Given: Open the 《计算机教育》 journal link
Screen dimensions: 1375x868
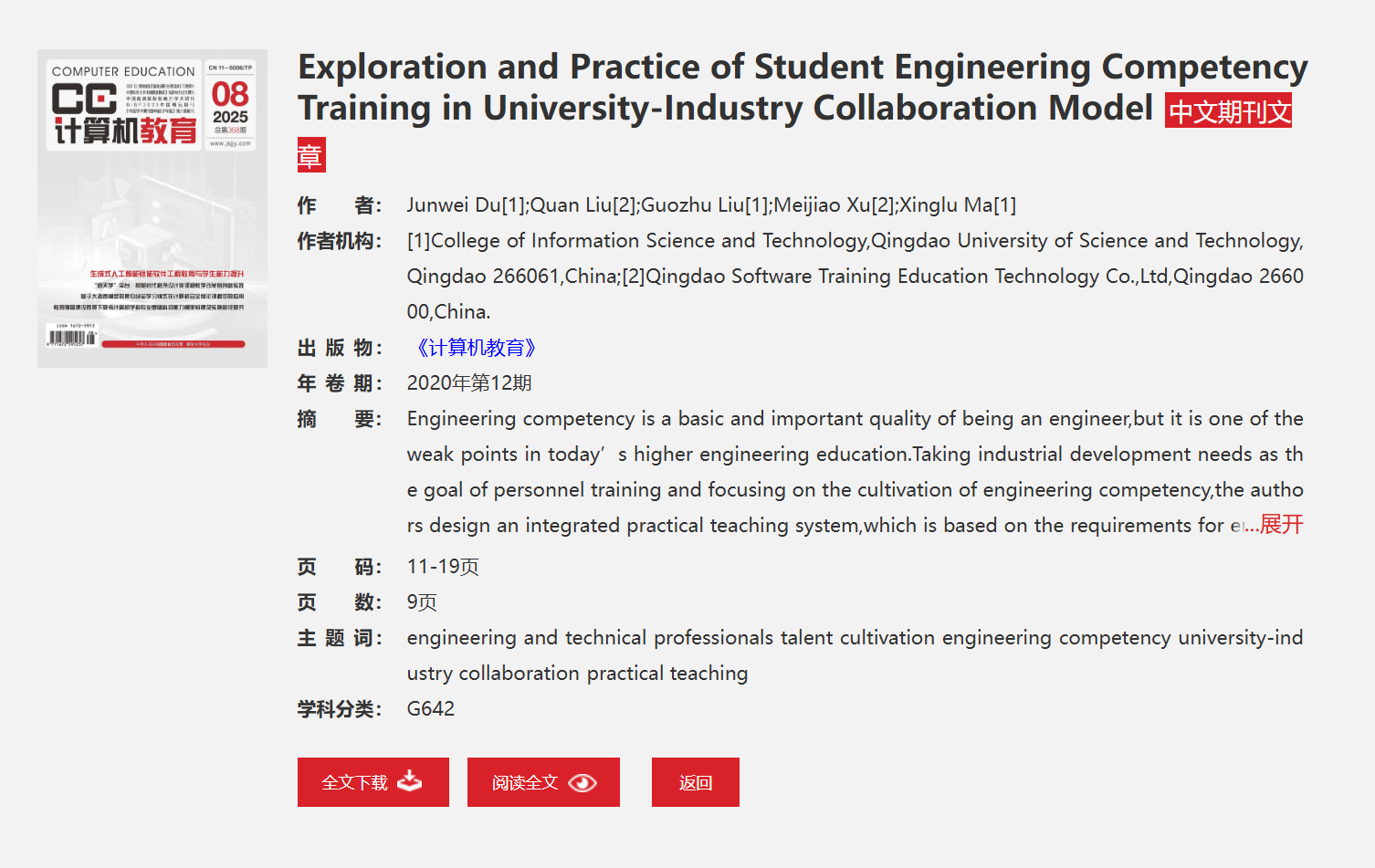Looking at the screenshot, I should (x=476, y=348).
